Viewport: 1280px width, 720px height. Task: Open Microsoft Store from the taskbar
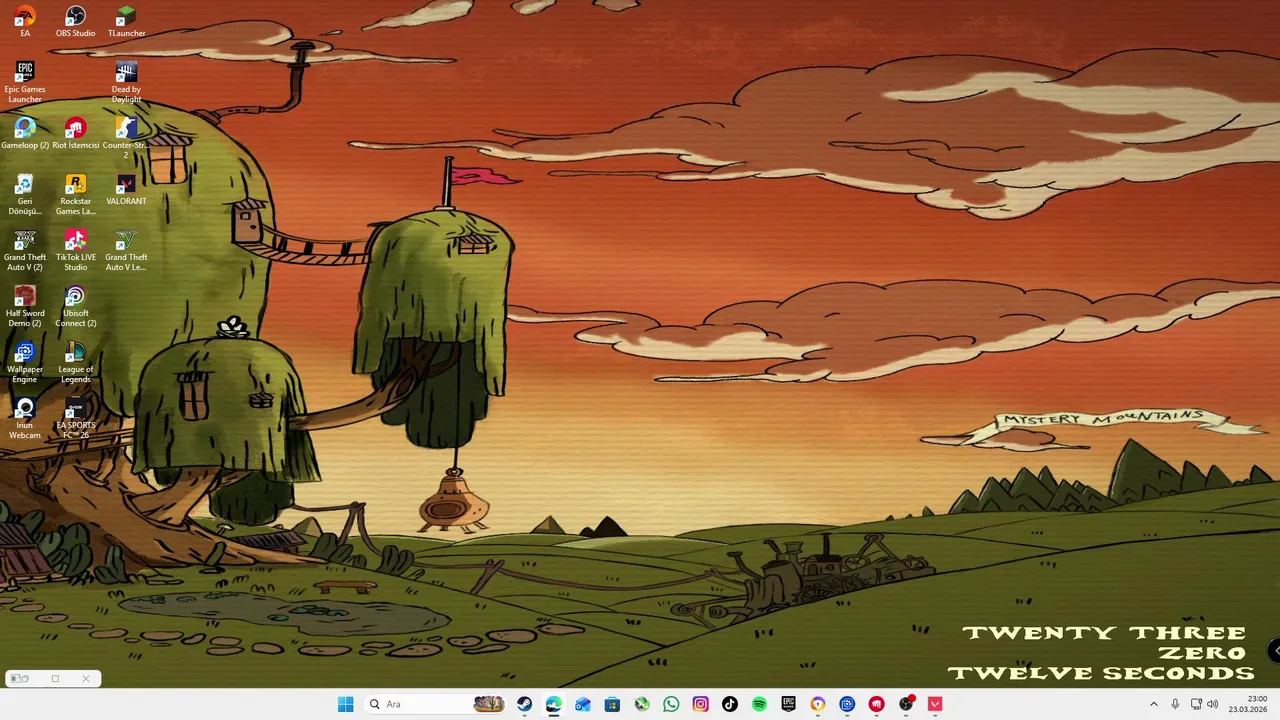click(612, 704)
